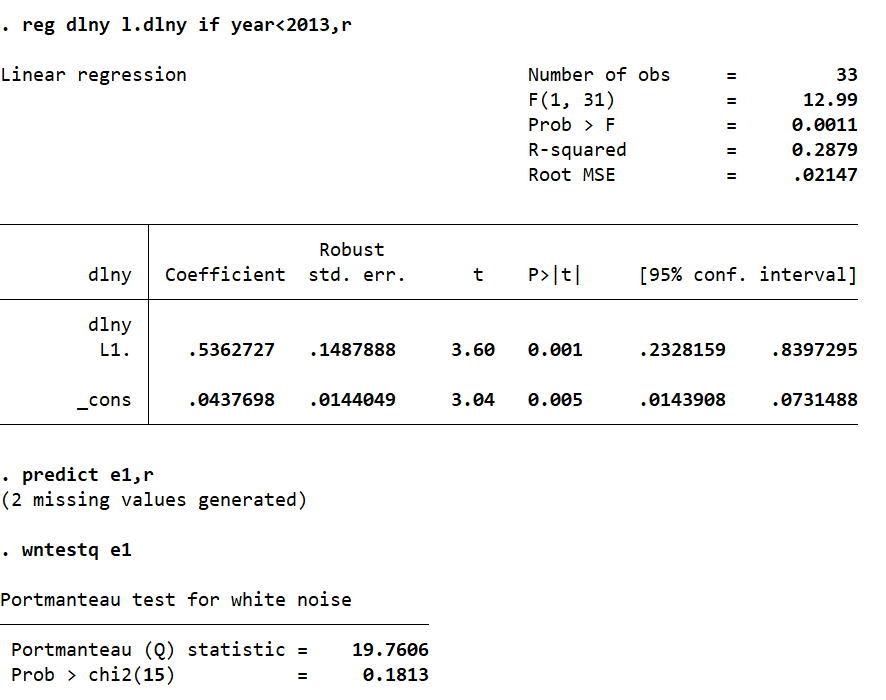Image resolution: width=886 pixels, height=700 pixels.
Task: Click the 'std. err.' column header
Action: pos(357,275)
